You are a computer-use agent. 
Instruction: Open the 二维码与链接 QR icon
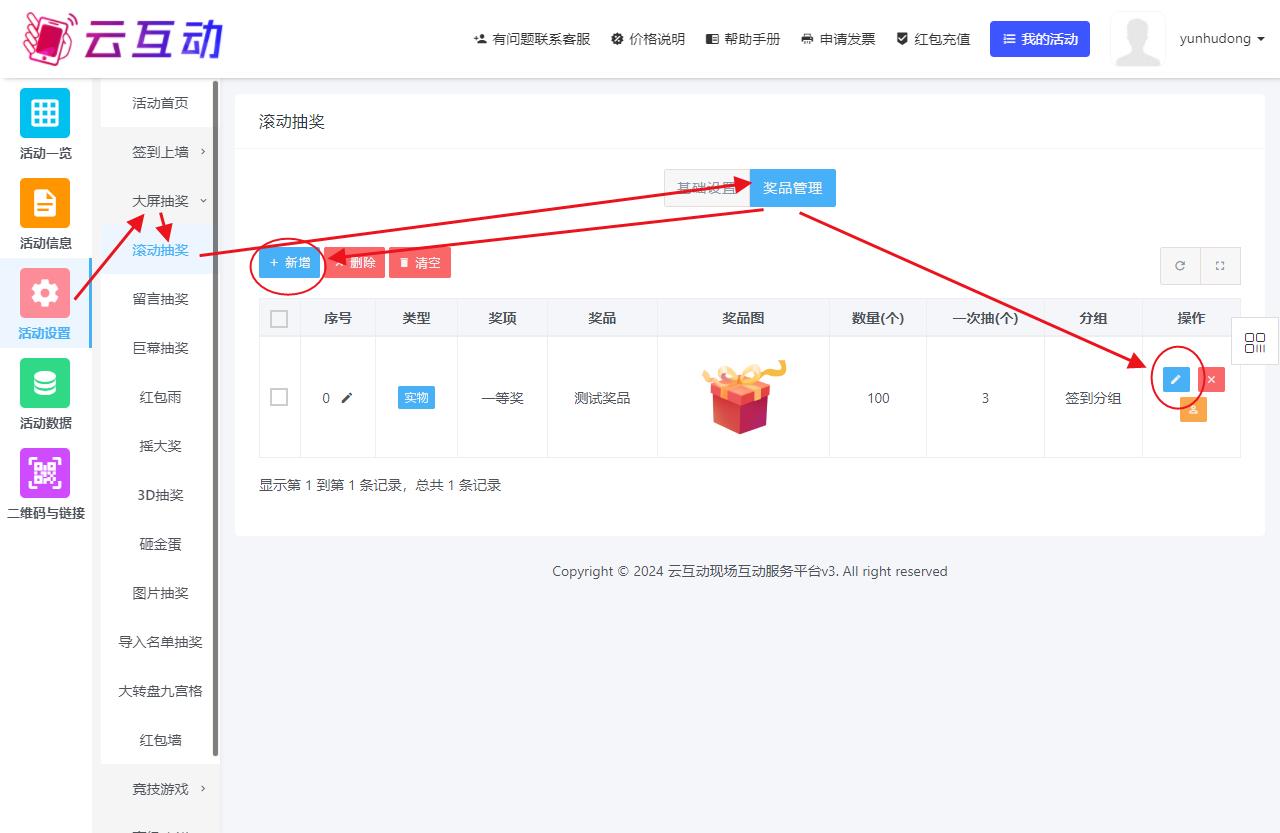pos(45,473)
